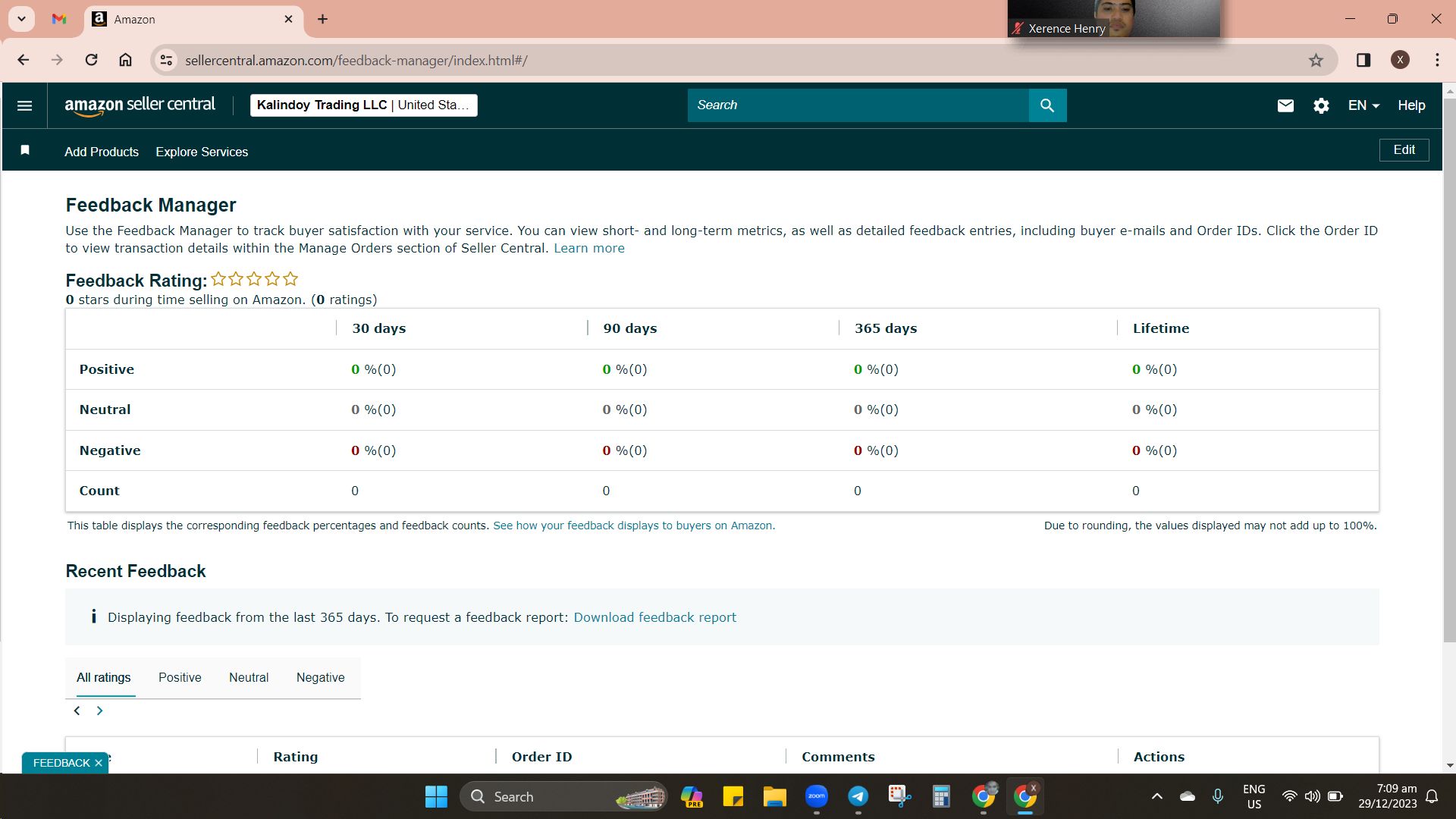
Task: Open the Windows Start menu
Action: point(436,796)
